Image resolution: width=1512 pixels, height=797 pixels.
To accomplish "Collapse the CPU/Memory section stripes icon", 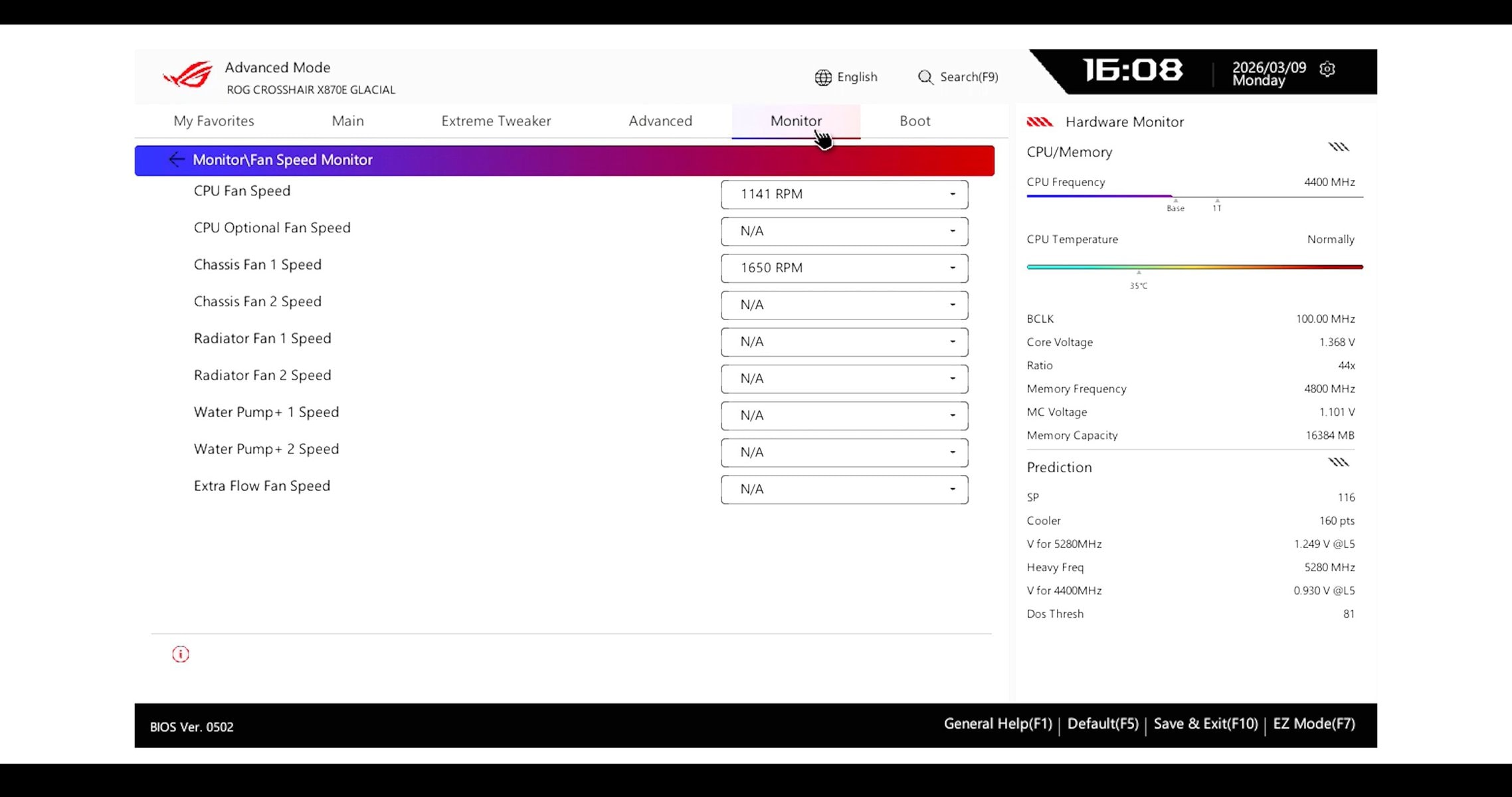I will pos(1338,147).
